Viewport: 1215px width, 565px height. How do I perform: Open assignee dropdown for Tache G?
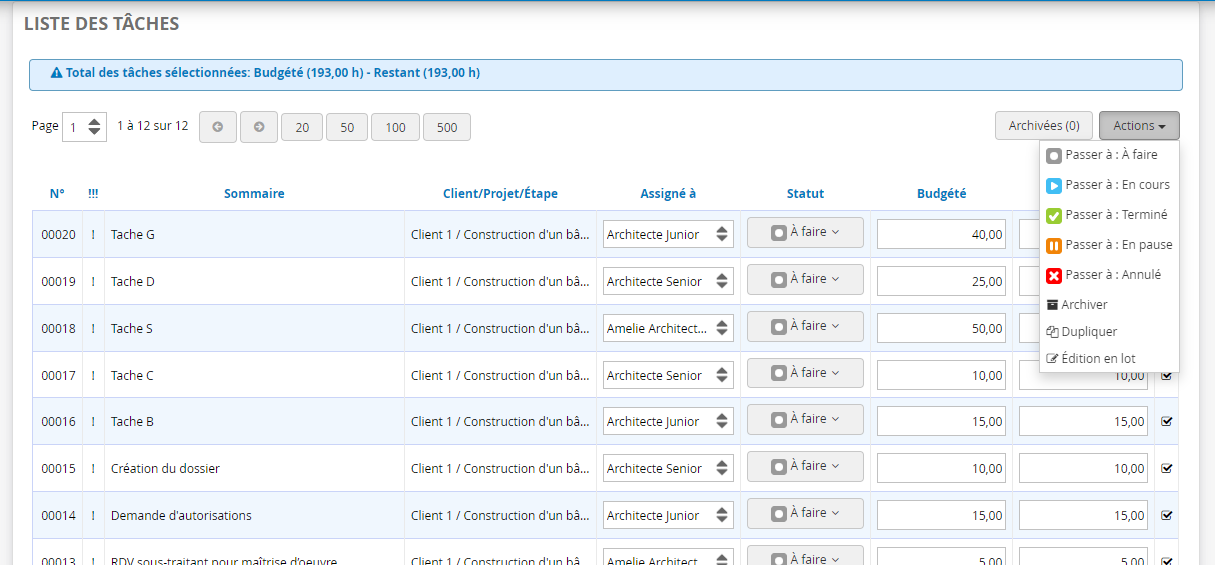point(668,234)
